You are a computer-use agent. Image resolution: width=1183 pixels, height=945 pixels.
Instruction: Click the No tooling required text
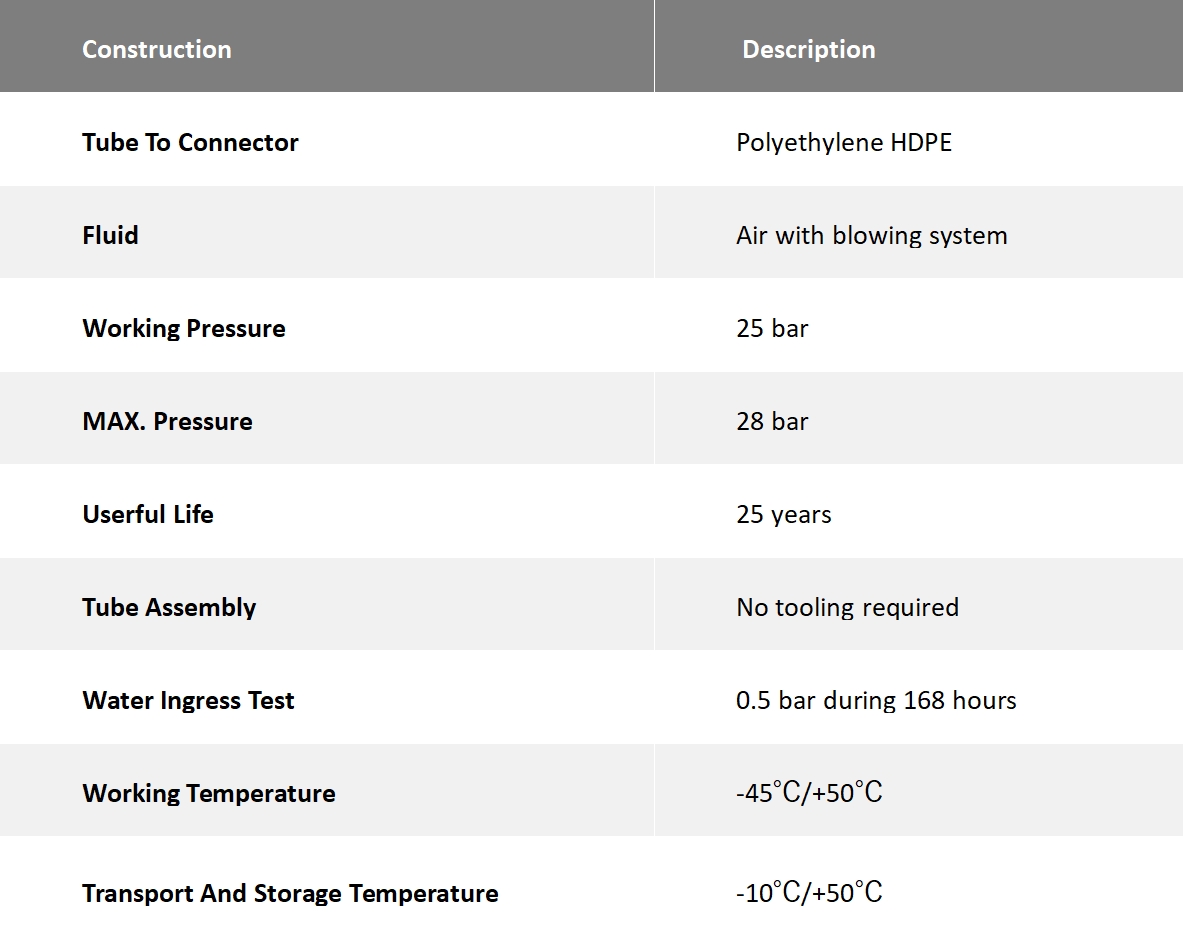pyautogui.click(x=848, y=607)
